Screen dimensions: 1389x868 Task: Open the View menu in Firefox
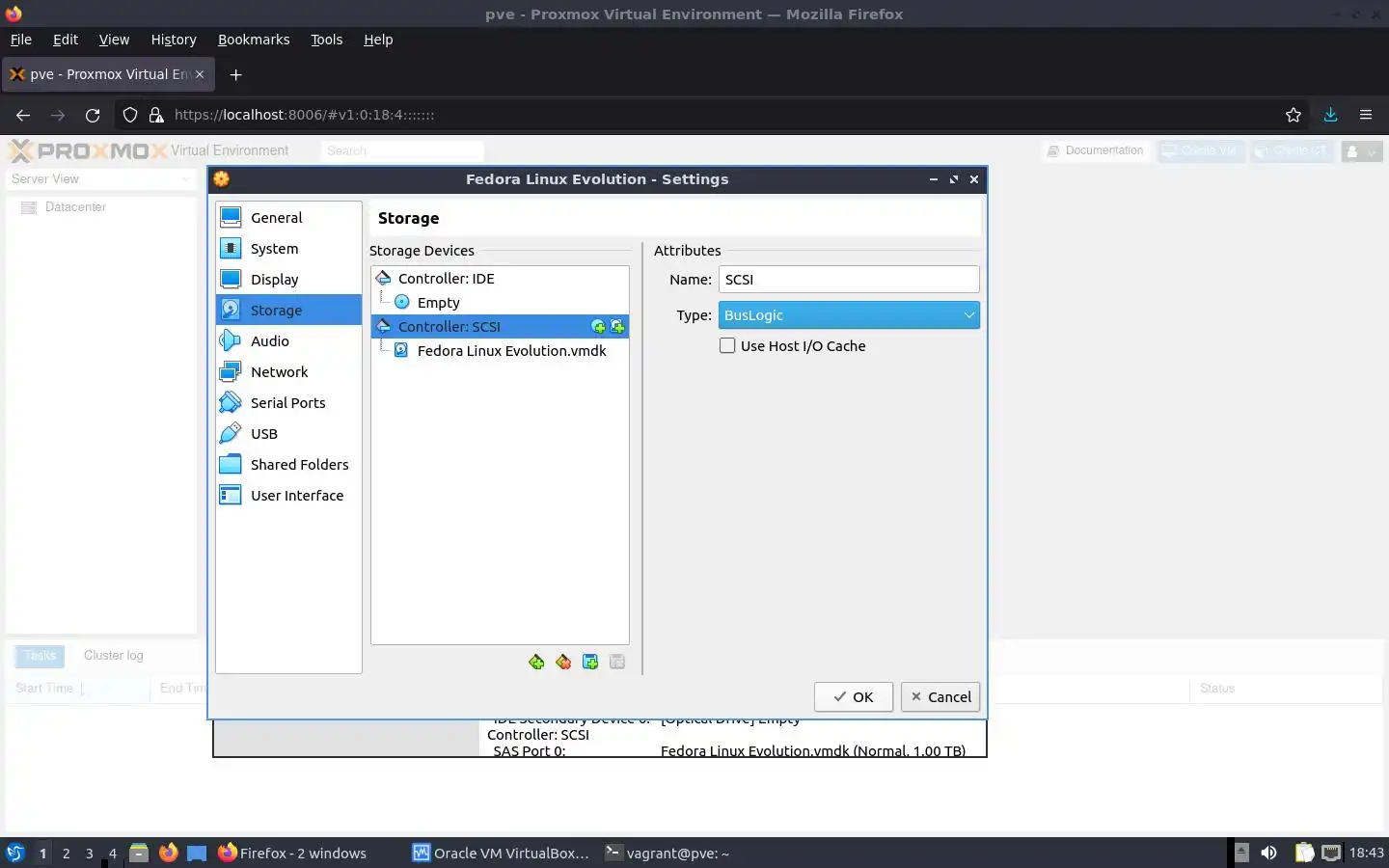click(114, 40)
